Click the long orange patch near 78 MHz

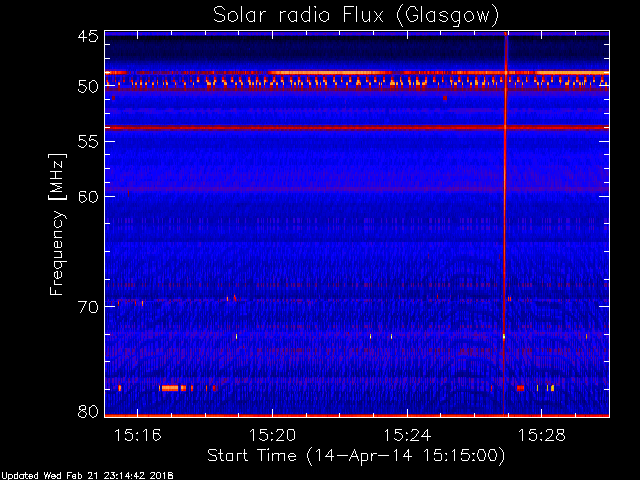click(170, 388)
